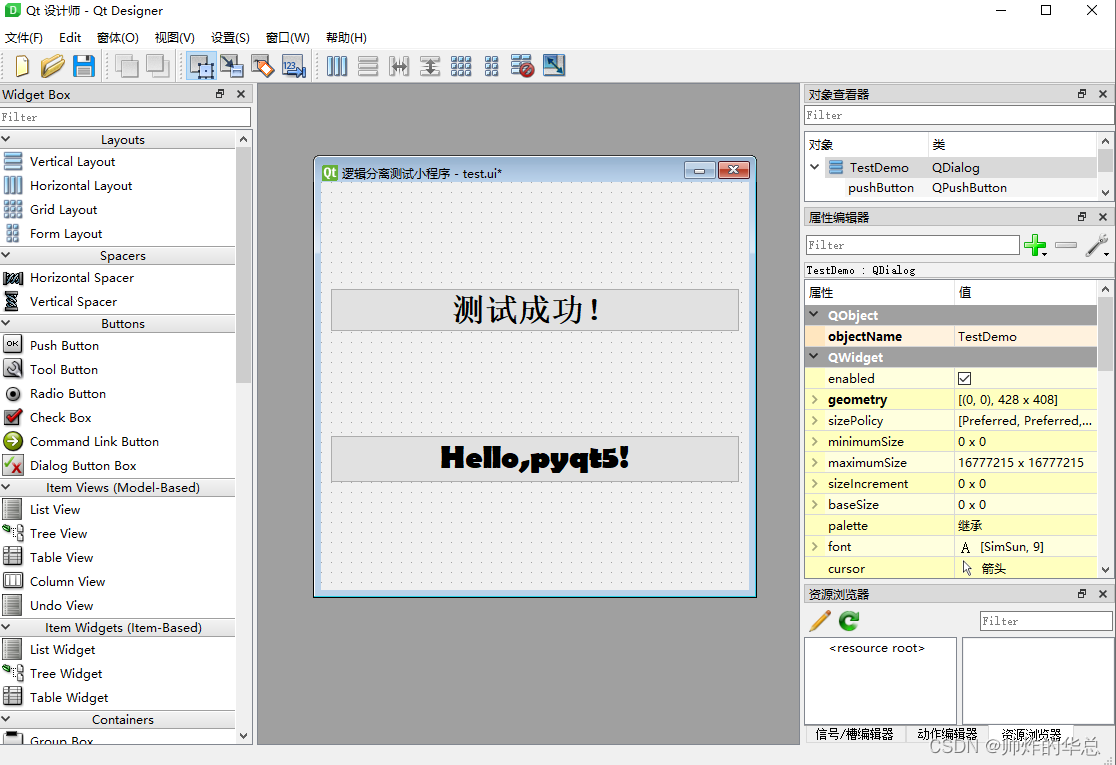Image resolution: width=1116 pixels, height=765 pixels.
Task: Select the widget editing mode tool
Action: pos(202,66)
